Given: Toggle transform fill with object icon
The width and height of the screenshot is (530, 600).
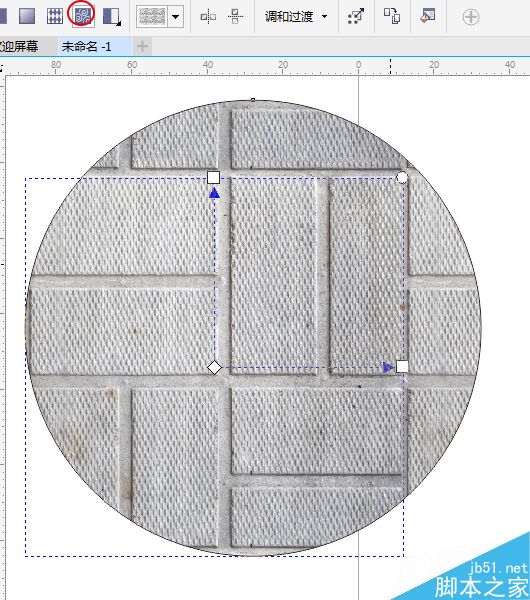Looking at the screenshot, I should click(356, 16).
